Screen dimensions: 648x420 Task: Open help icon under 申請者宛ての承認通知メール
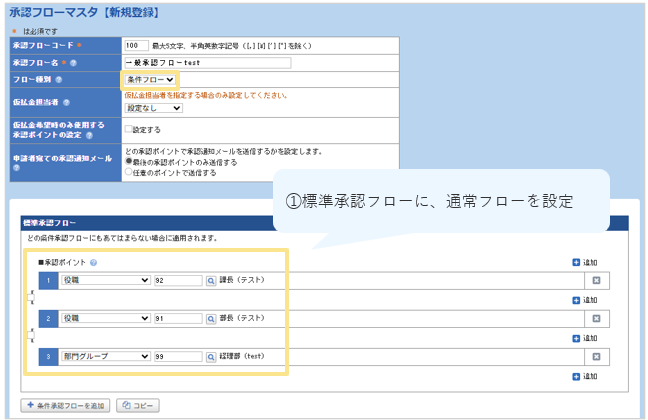point(16,167)
